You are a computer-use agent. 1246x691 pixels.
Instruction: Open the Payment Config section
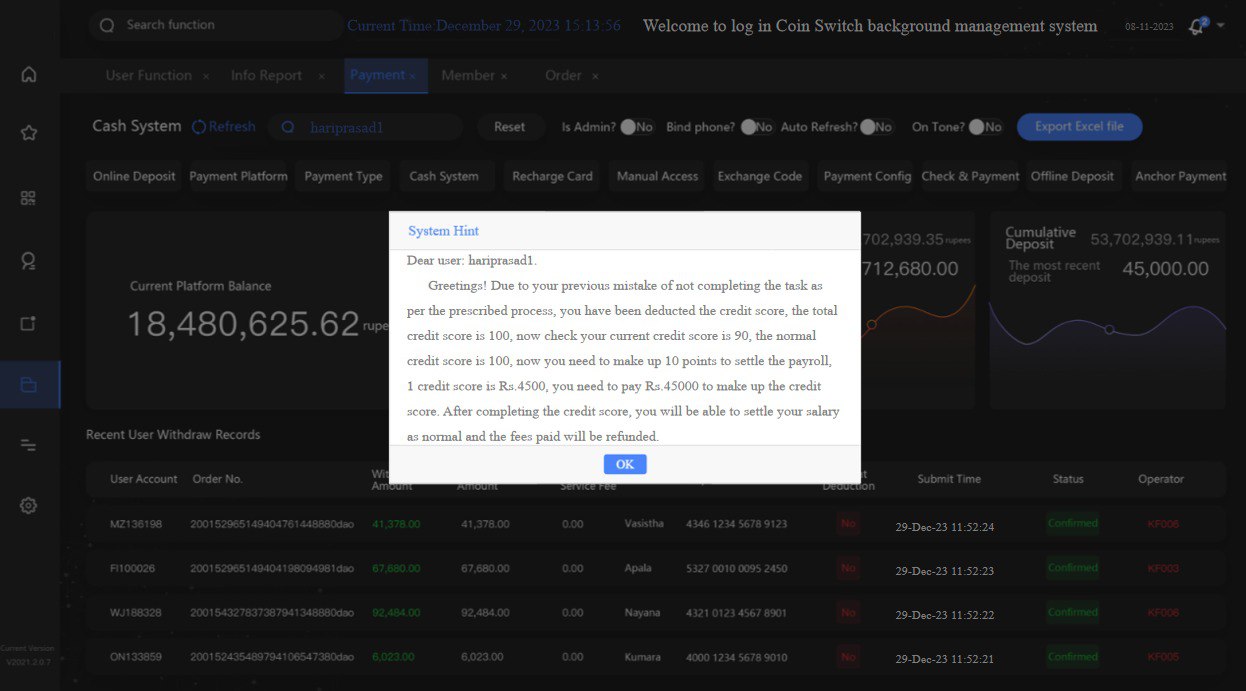click(867, 176)
